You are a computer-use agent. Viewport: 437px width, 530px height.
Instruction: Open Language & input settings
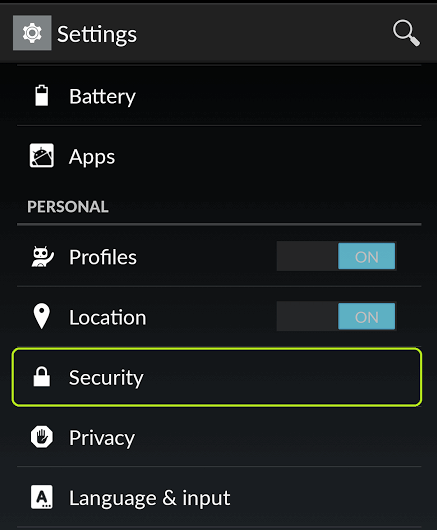(219, 497)
